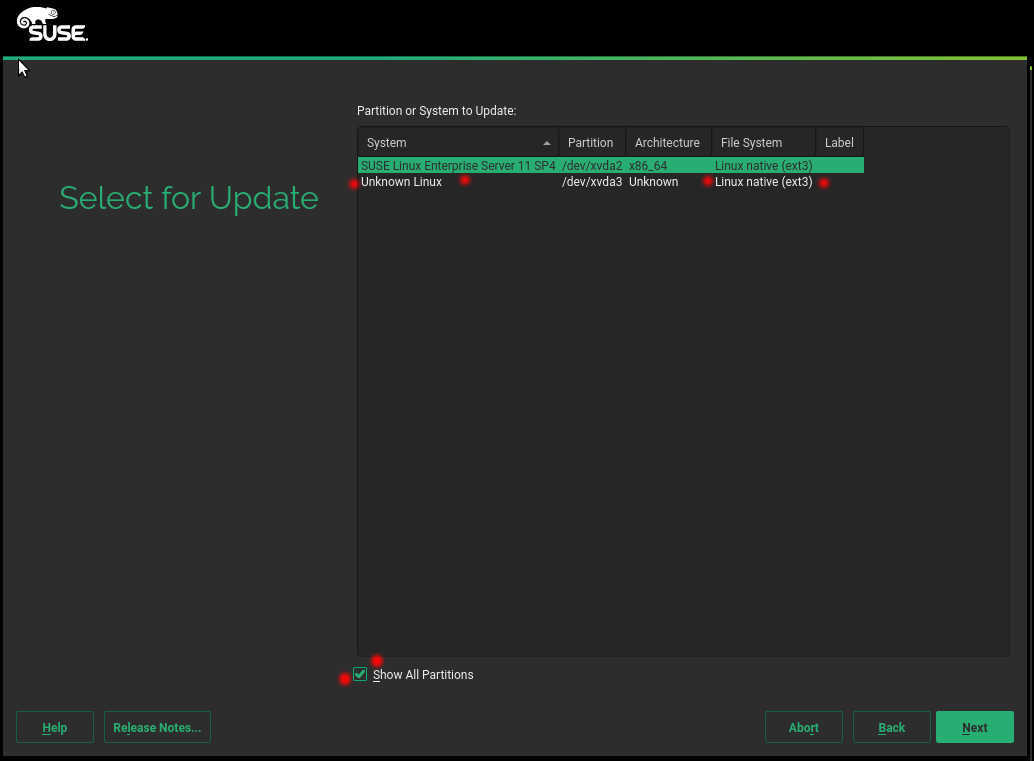1034x761 pixels.
Task: Click the Label column header
Action: pos(839,142)
